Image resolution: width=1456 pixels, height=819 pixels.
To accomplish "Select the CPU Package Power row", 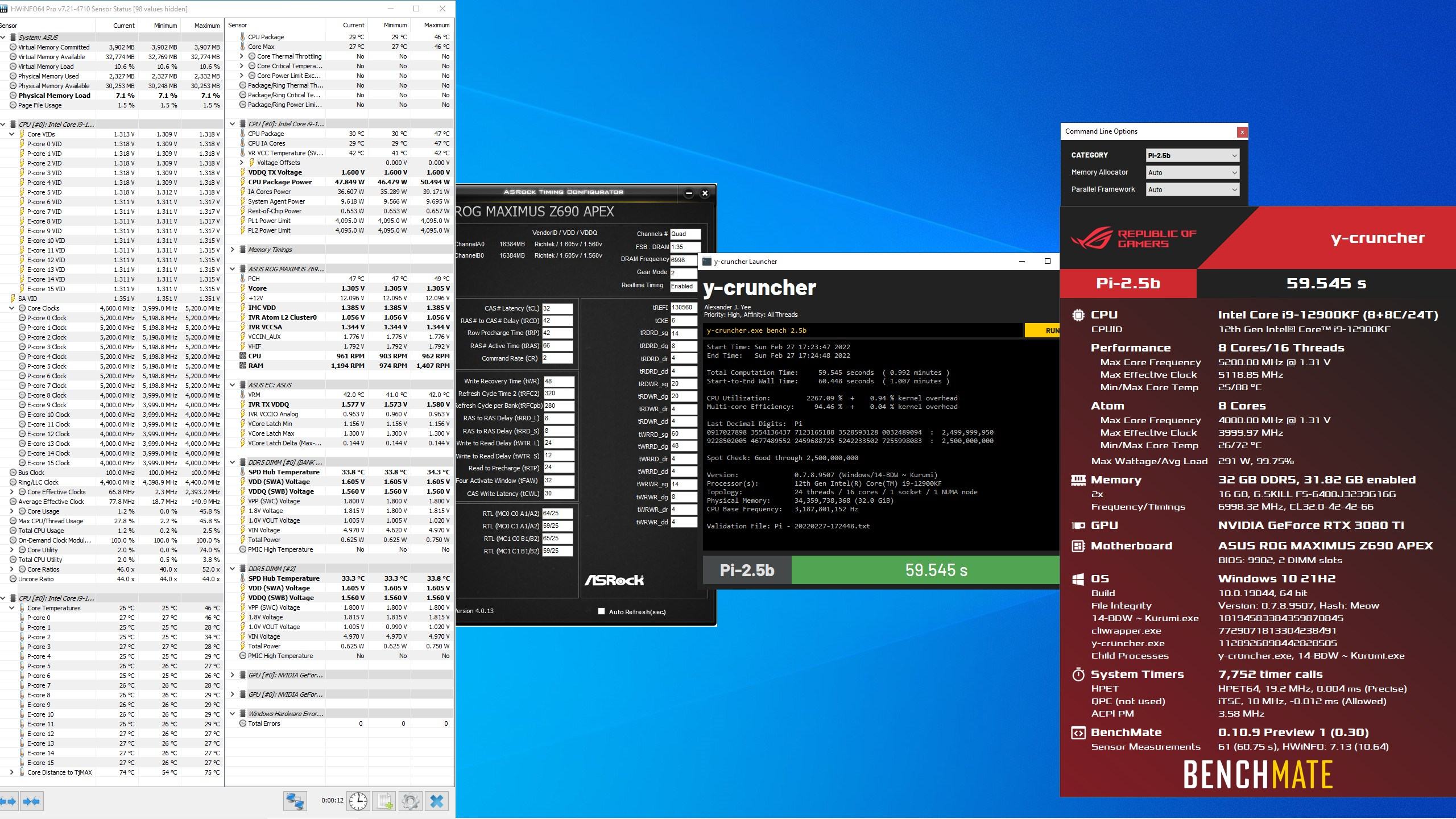I will tap(340, 182).
